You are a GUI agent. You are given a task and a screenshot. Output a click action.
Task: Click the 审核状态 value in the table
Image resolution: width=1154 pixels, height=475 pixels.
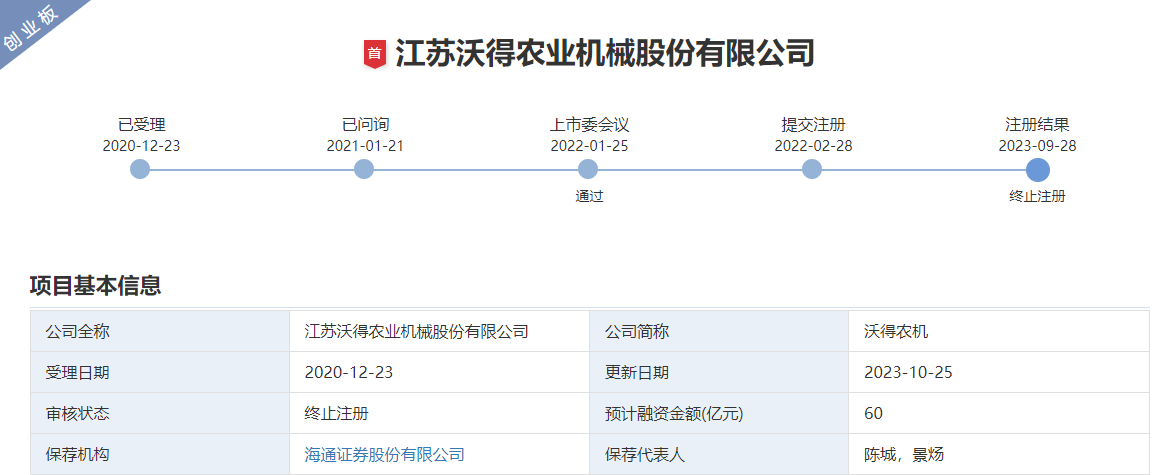(x=329, y=413)
